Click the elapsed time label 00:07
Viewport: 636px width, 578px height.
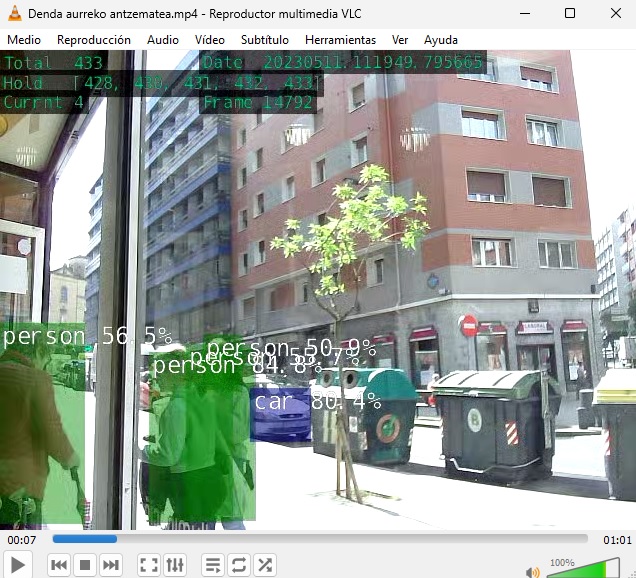coord(22,539)
